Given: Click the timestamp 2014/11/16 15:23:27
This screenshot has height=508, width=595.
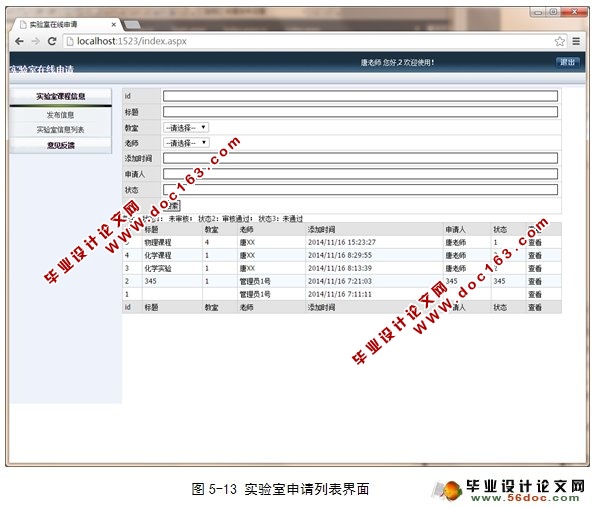Looking at the screenshot, I should (342, 242).
